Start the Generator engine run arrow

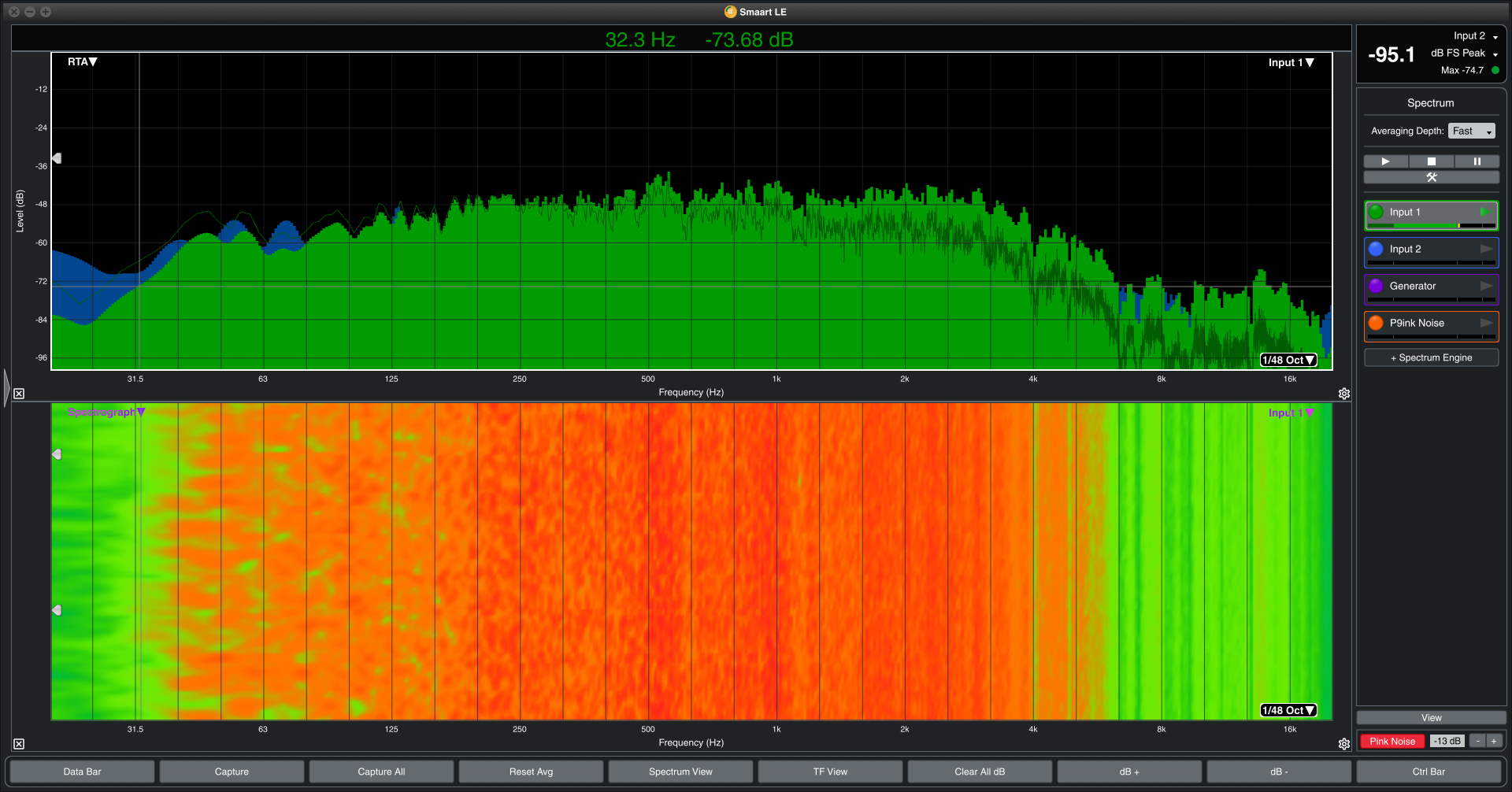pyautogui.click(x=1486, y=286)
